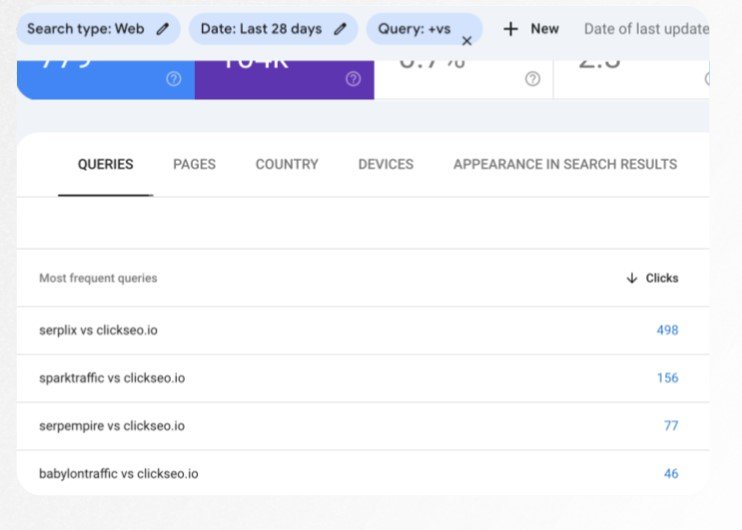The image size is (742, 530).
Task: Click the 156 clicks value
Action: [x=667, y=378]
